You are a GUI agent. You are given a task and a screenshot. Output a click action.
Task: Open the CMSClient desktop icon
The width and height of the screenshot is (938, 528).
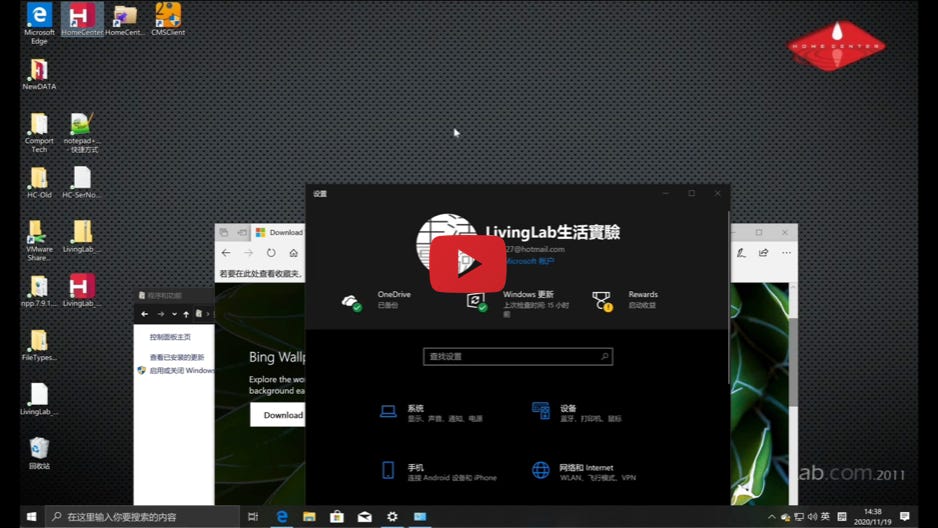168,19
